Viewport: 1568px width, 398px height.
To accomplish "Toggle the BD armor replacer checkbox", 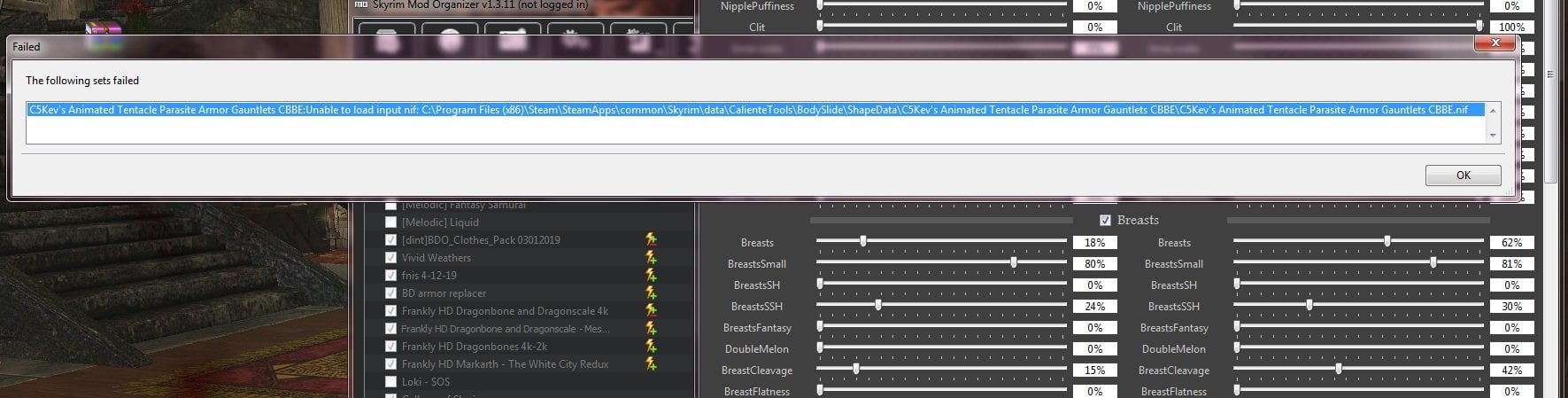I will click(390, 293).
